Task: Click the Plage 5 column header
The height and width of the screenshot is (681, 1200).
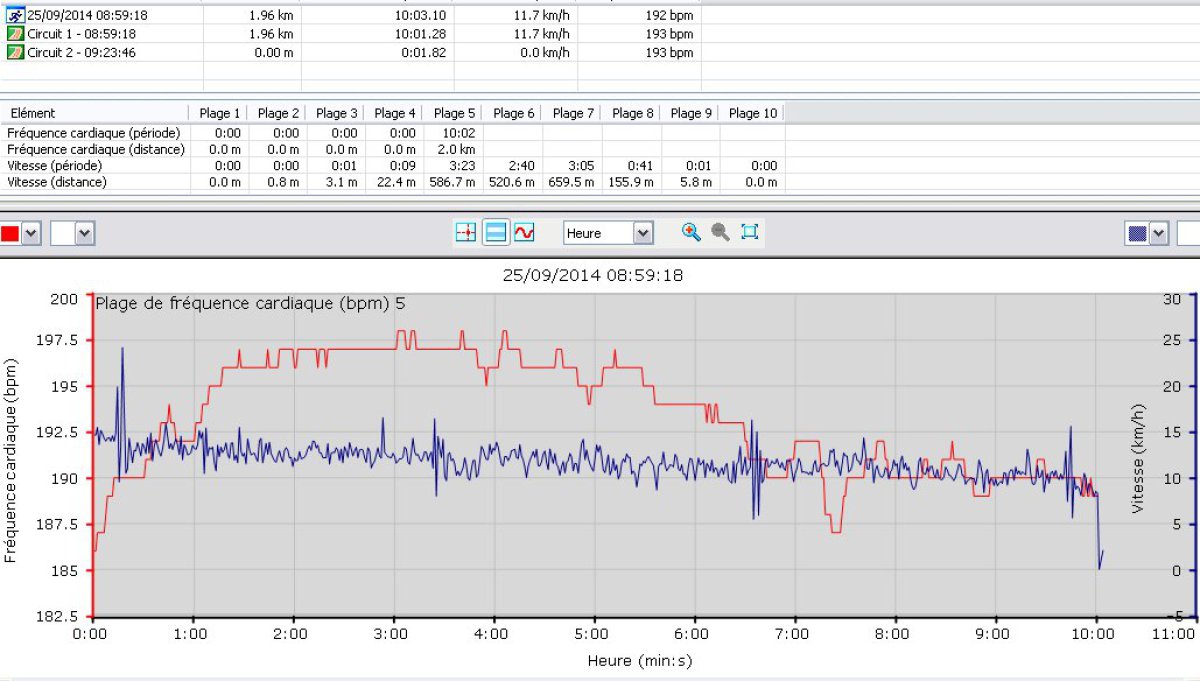Action: 455,113
